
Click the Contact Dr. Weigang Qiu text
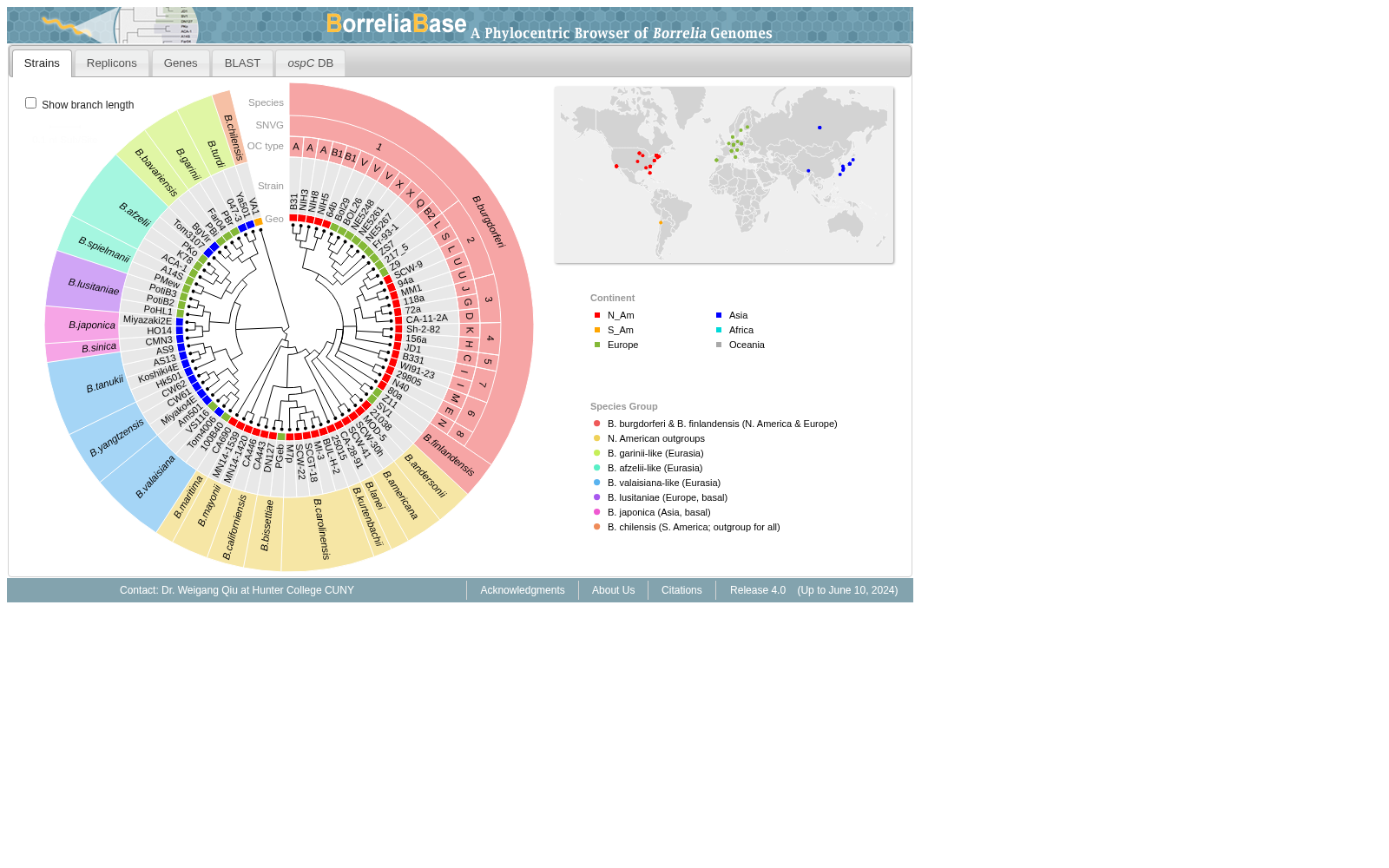point(237,590)
